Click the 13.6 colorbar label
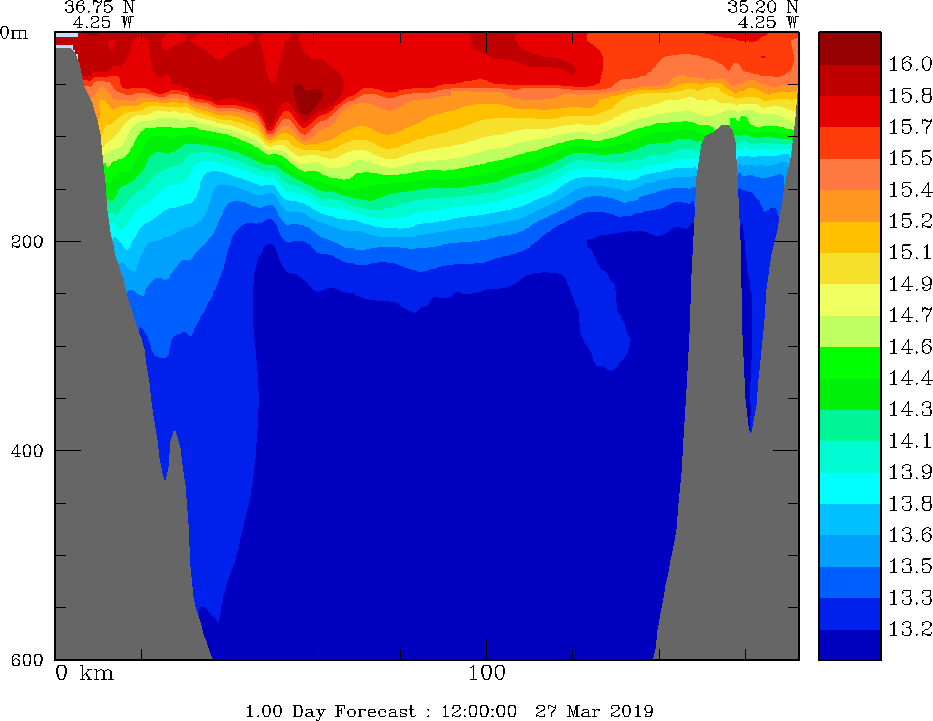The width and height of the screenshot is (933, 721). pos(910,535)
